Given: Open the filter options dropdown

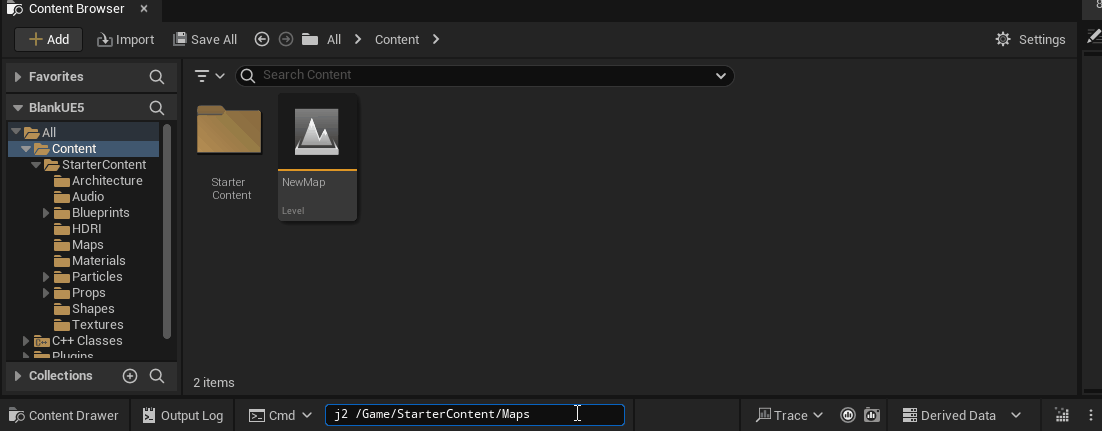Looking at the screenshot, I should click(209, 75).
